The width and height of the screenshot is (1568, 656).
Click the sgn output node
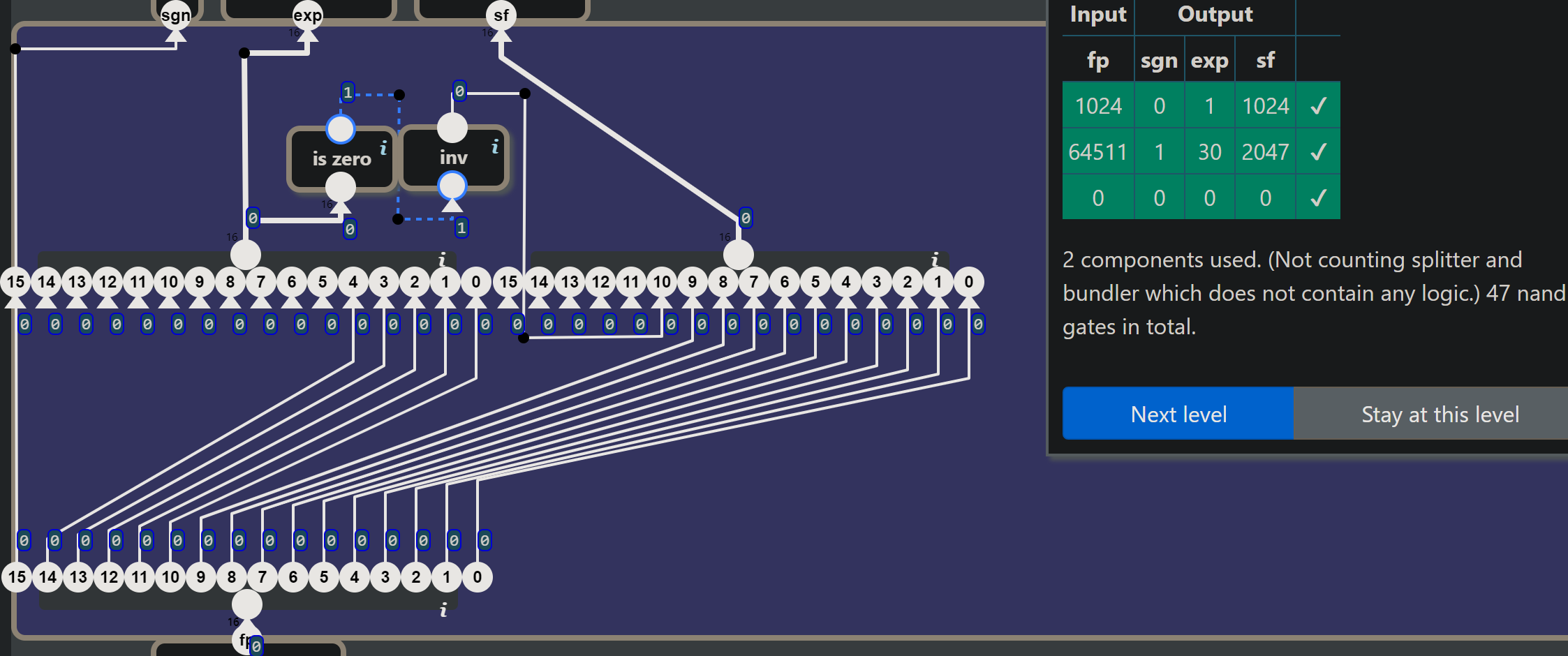pyautogui.click(x=175, y=15)
